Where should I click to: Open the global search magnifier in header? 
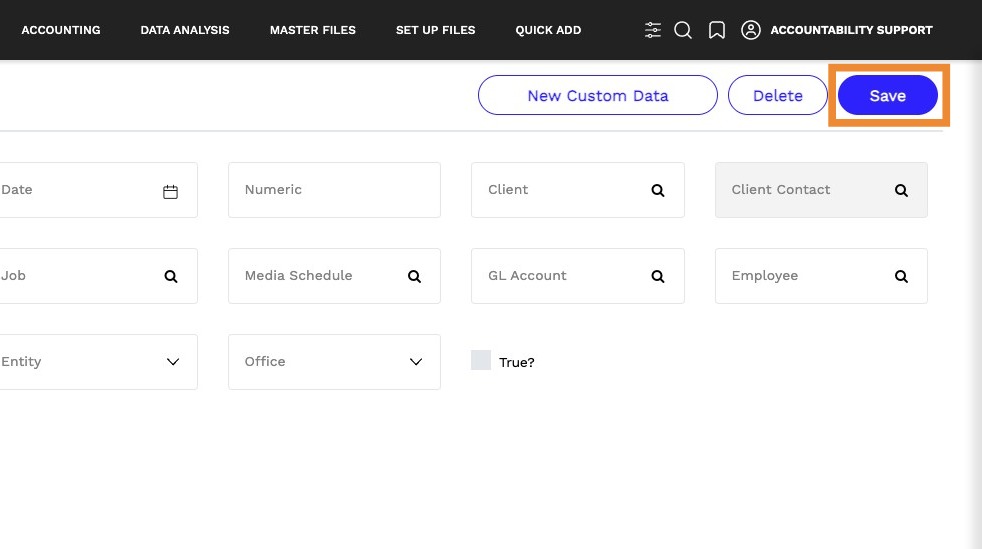[x=683, y=30]
